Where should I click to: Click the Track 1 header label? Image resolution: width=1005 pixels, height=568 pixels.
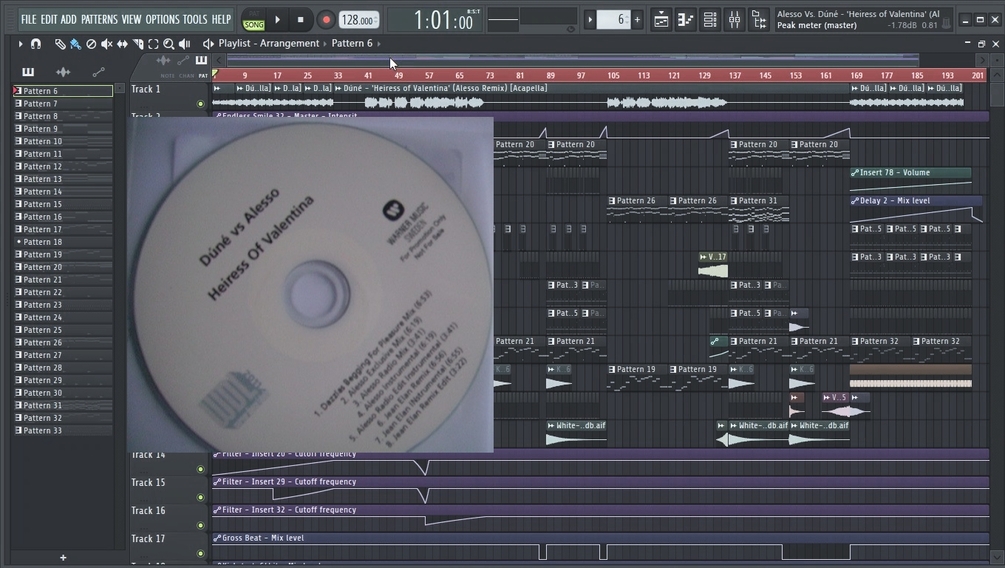(x=146, y=89)
